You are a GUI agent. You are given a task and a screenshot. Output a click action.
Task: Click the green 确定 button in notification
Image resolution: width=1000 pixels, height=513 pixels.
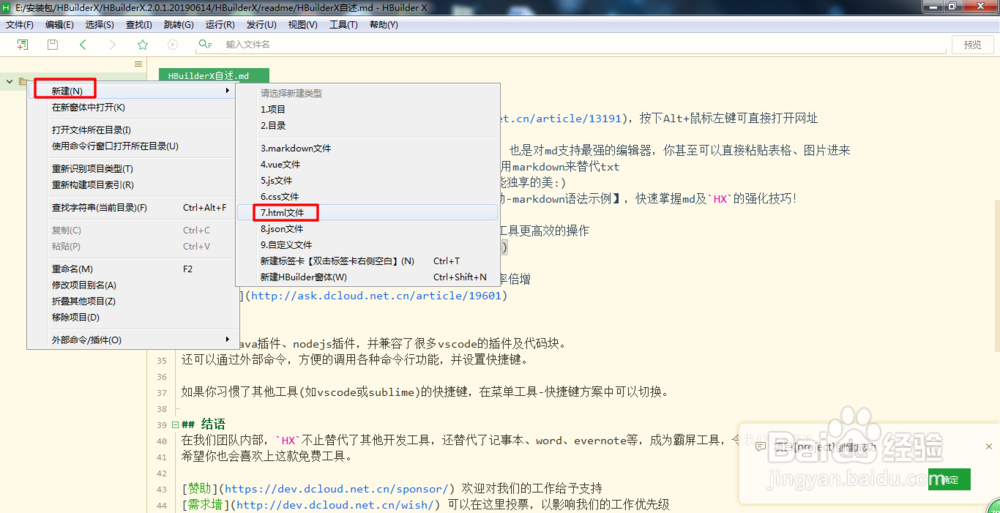click(950, 479)
